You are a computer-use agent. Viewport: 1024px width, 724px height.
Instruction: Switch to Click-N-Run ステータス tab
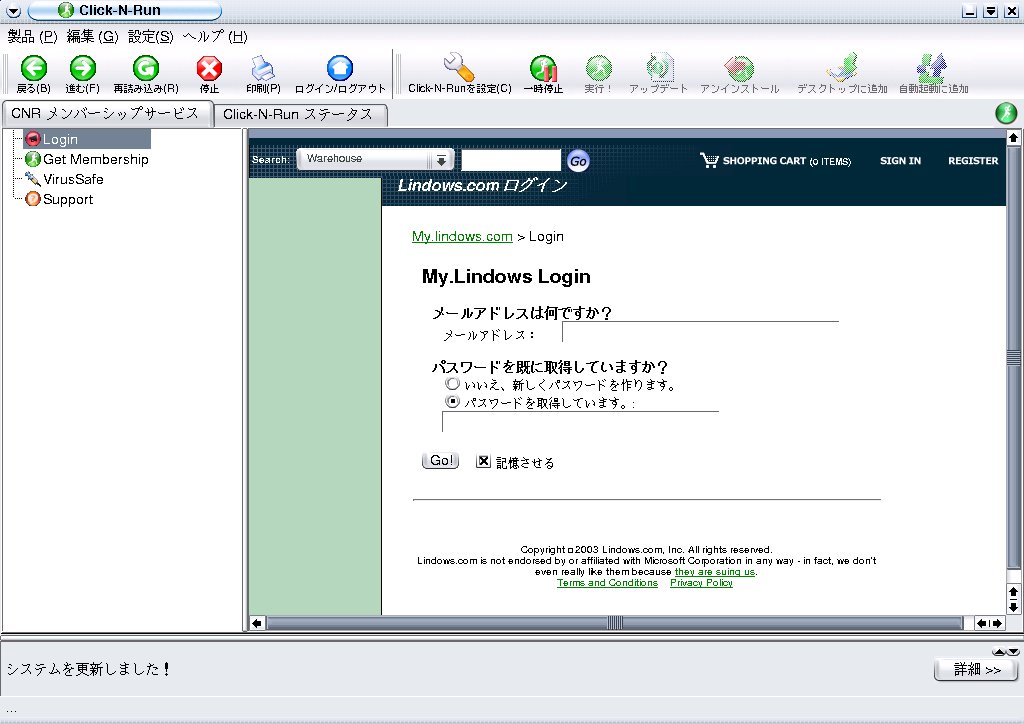299,114
